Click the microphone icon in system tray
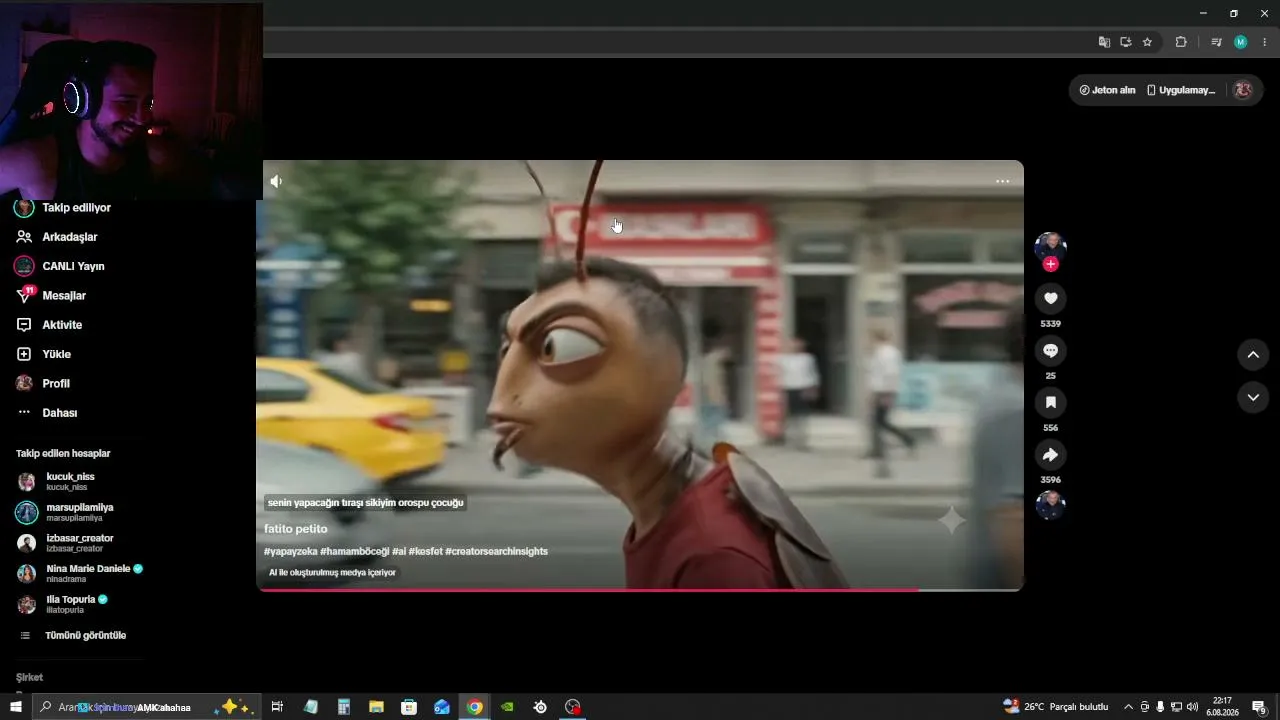Screen dimensions: 1280x720 click(1160, 707)
